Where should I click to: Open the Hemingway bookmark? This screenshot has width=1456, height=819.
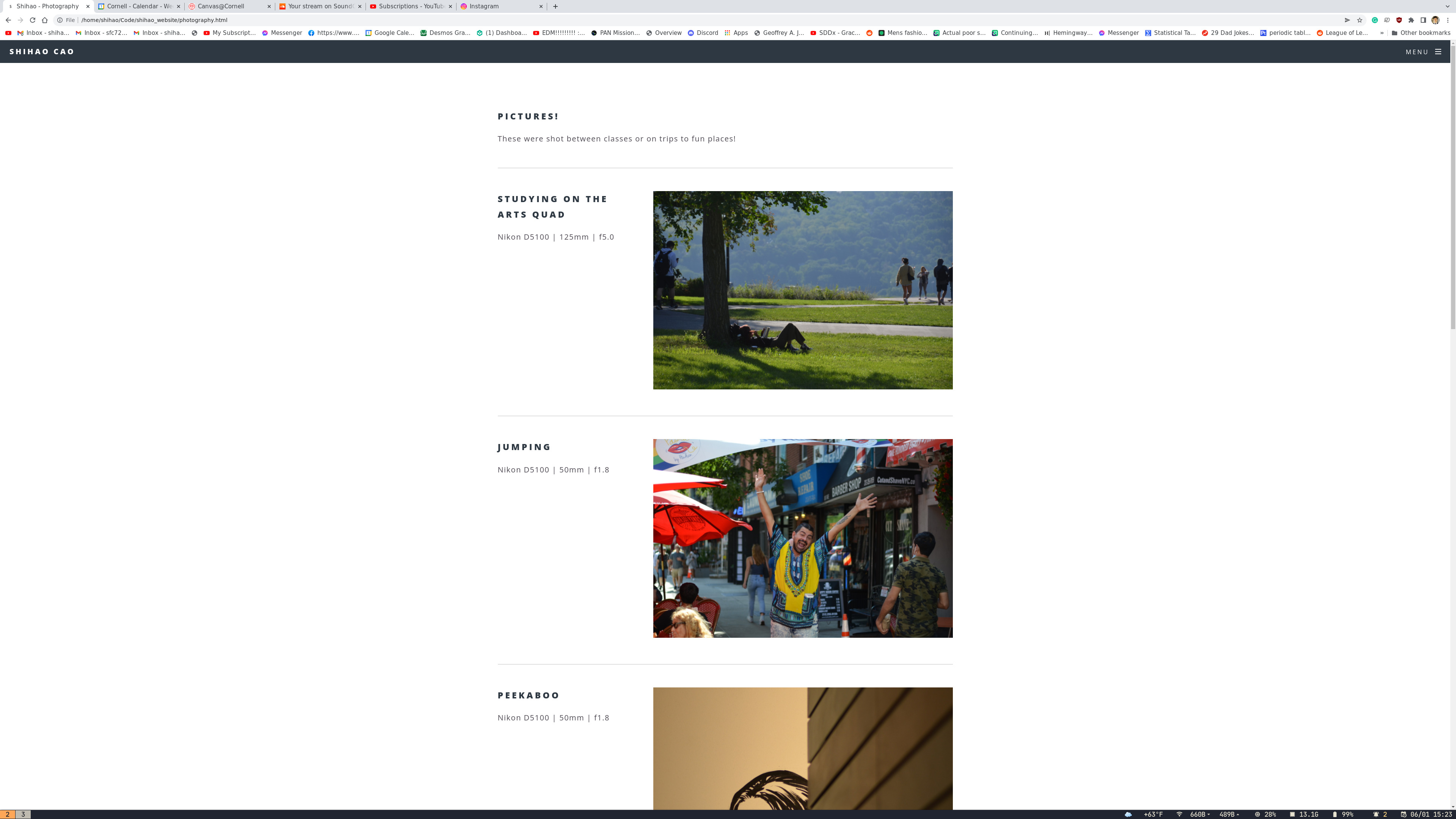(x=1068, y=33)
